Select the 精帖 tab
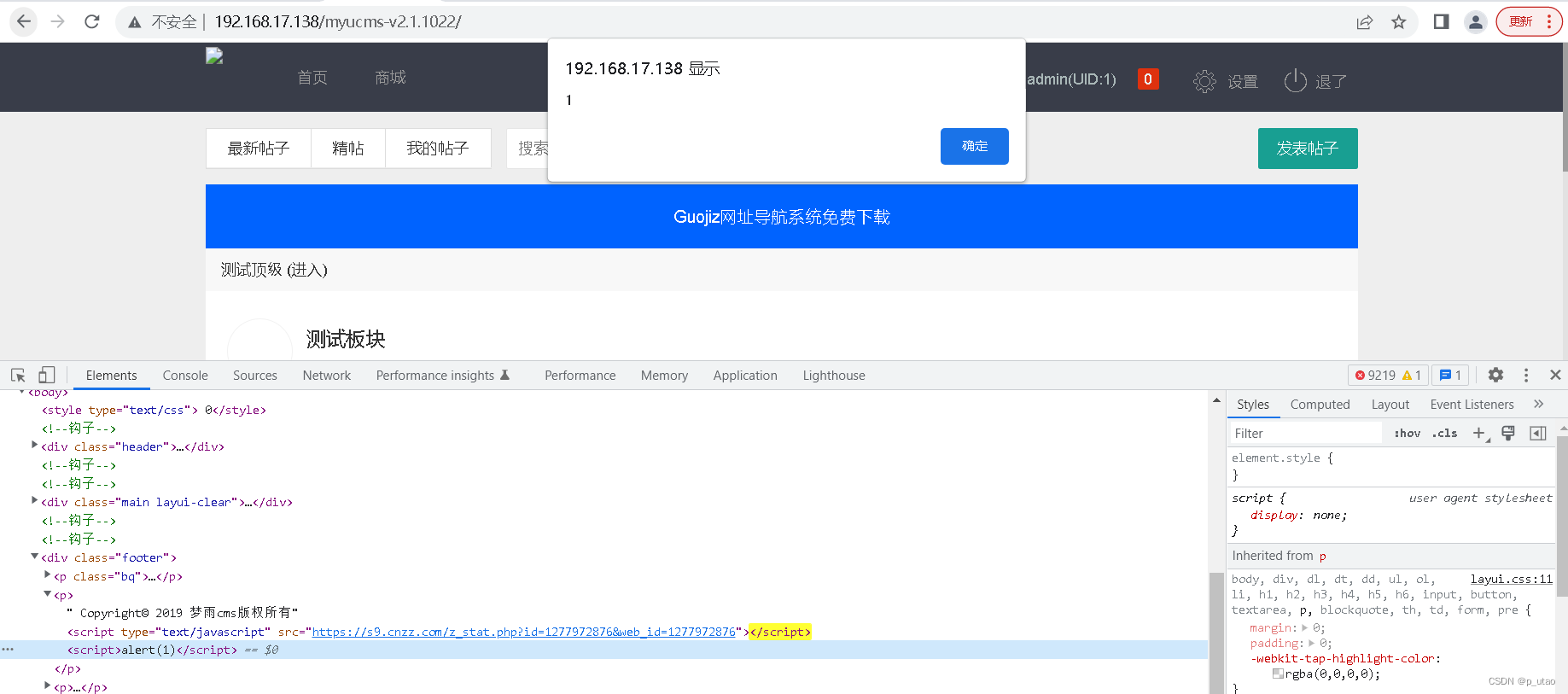Screen dimensions: 1568x694 (x=348, y=149)
